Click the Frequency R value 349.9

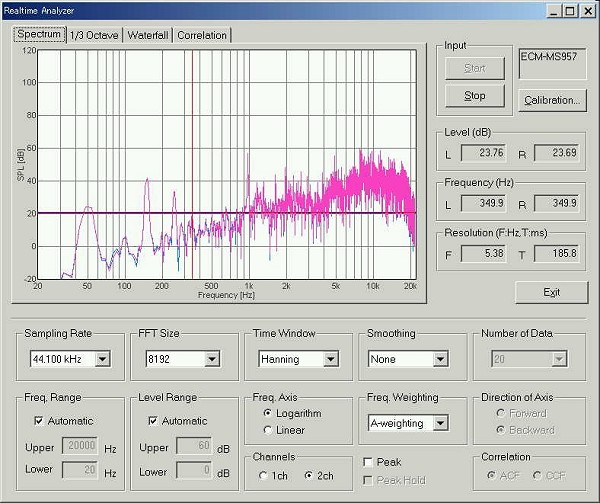coord(557,203)
